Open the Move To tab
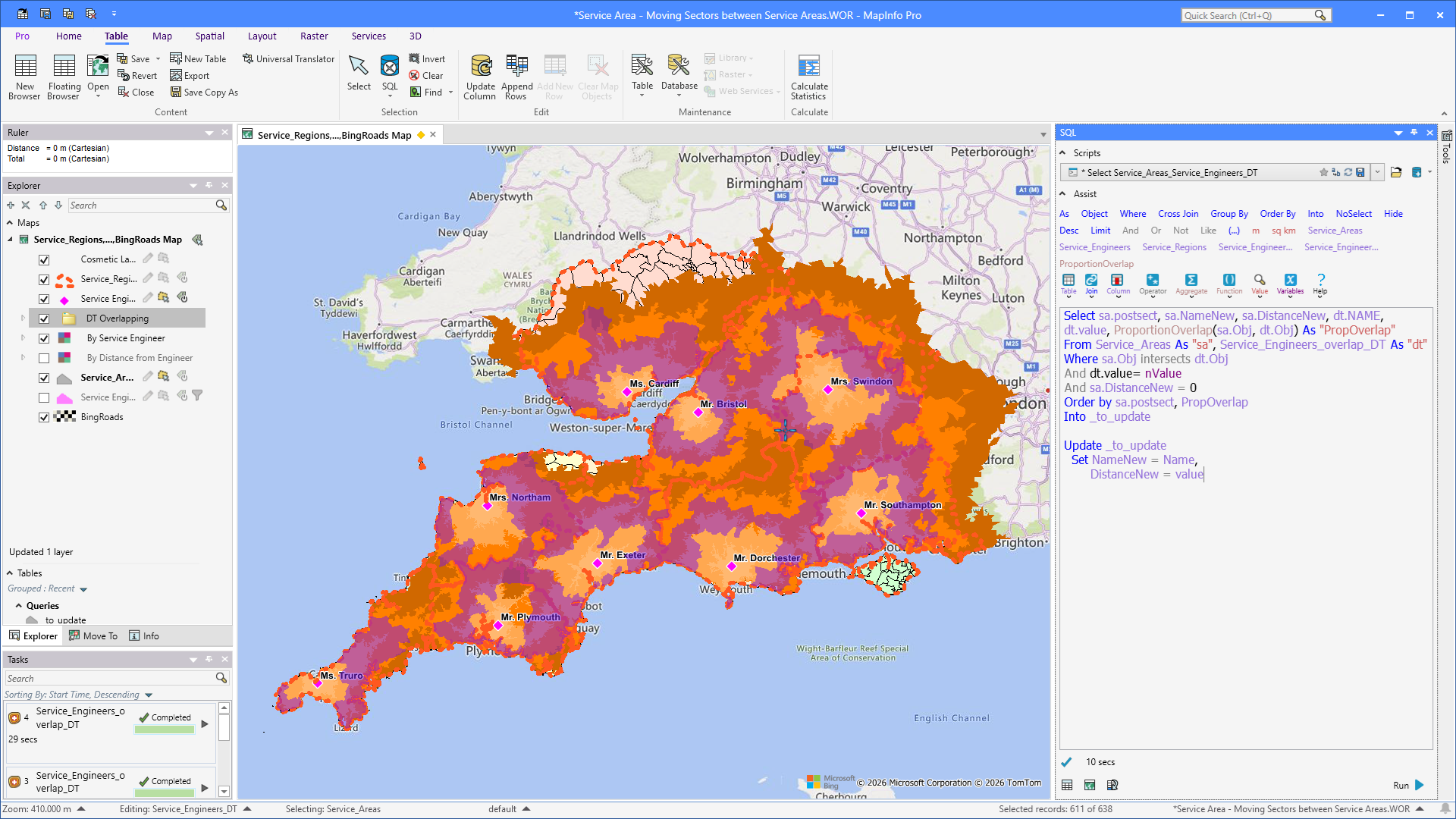The image size is (1456, 819). tap(93, 635)
